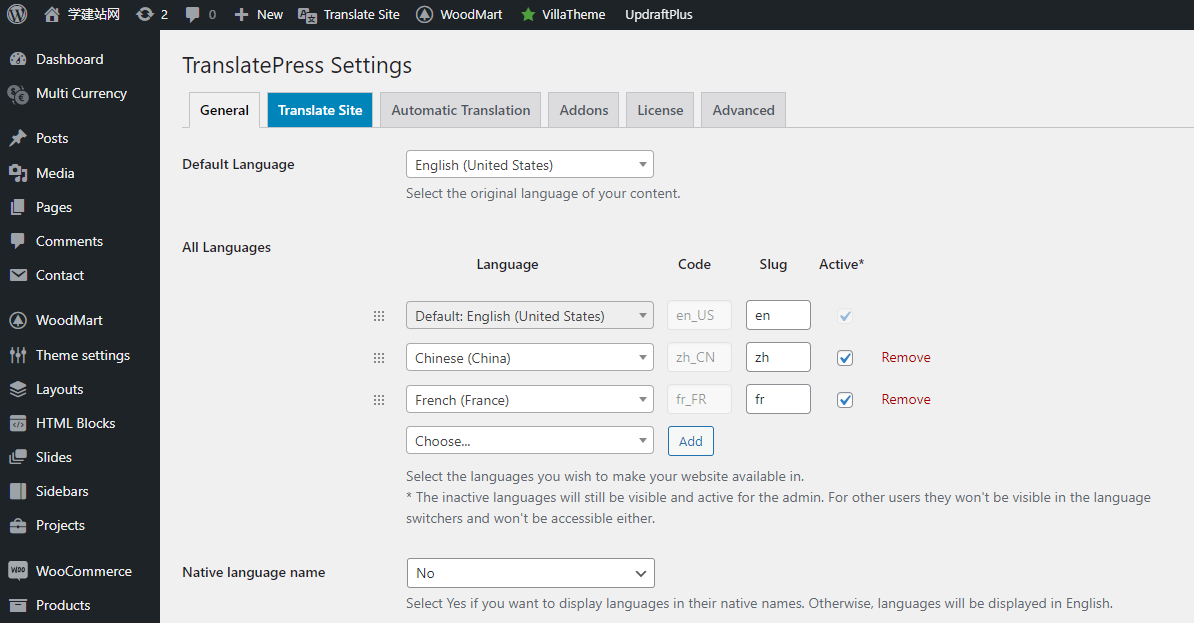This screenshot has width=1194, height=623.
Task: Click the zh slug input field
Action: point(778,358)
